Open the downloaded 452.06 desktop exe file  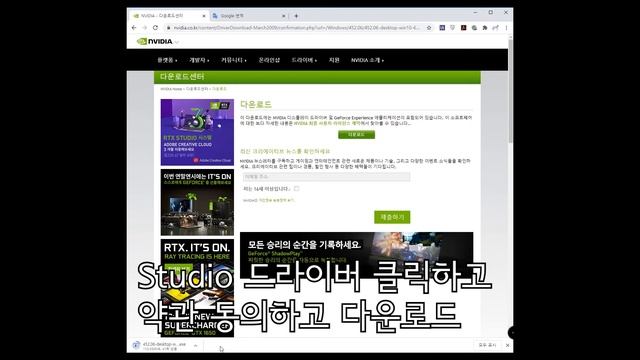tap(164, 345)
